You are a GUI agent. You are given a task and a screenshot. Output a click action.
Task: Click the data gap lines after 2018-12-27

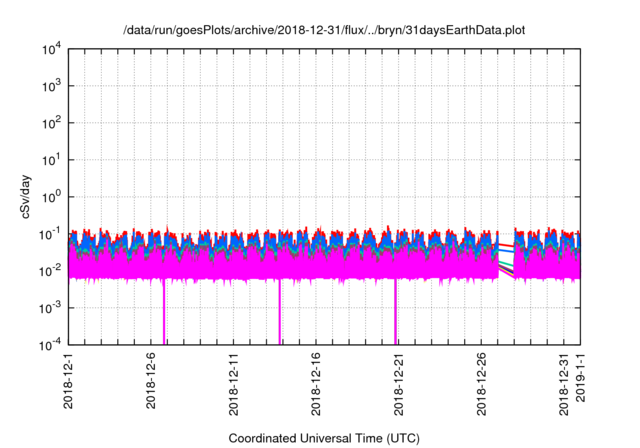[x=506, y=259]
